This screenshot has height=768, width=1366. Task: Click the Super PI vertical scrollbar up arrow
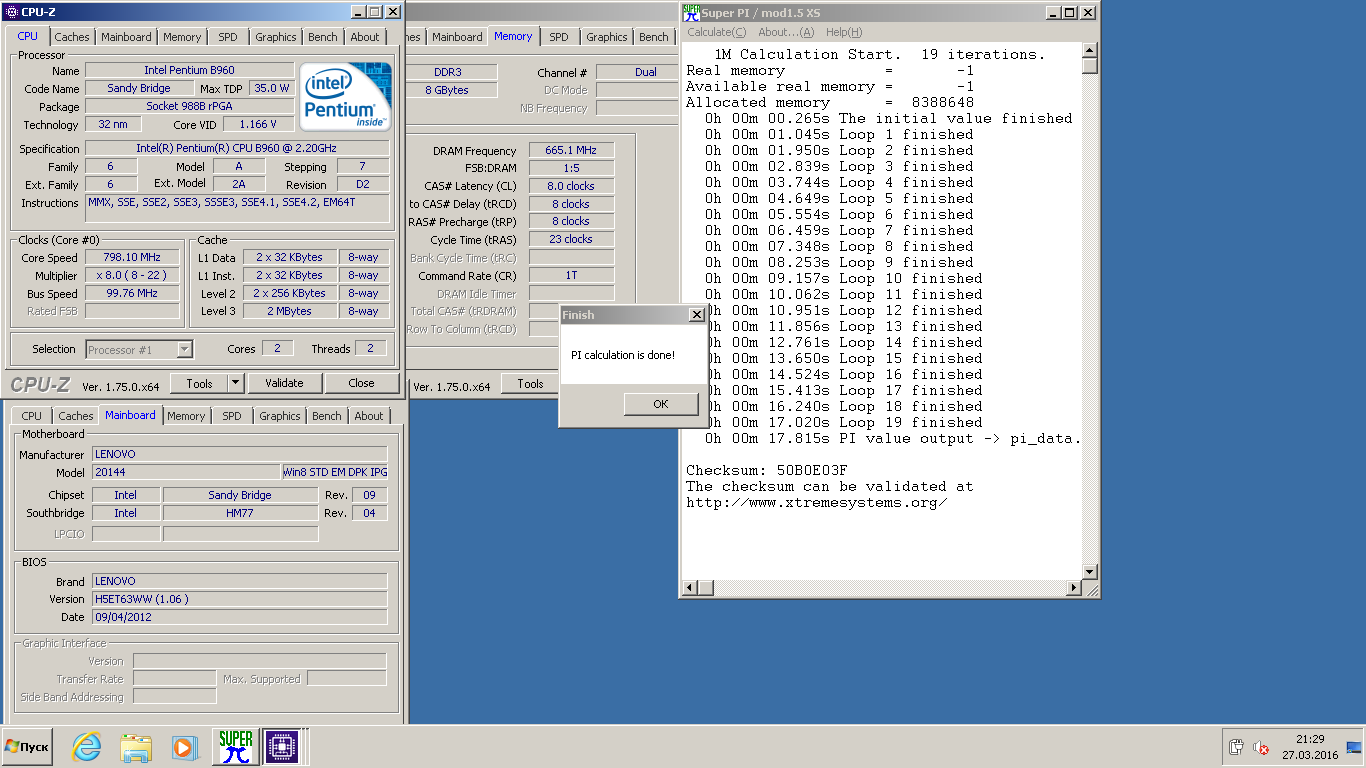1090,51
